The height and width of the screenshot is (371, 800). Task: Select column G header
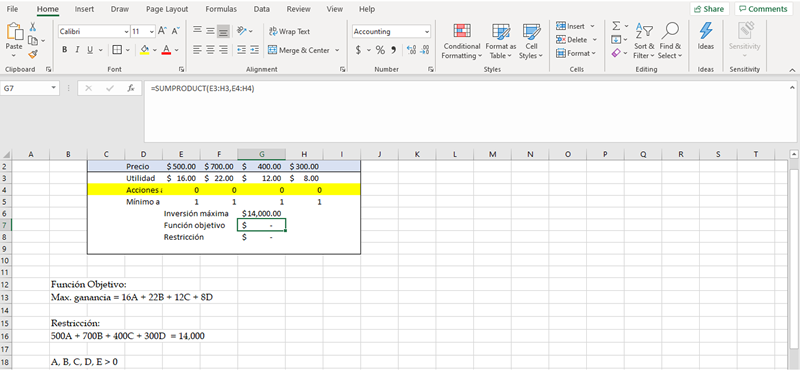click(261, 154)
